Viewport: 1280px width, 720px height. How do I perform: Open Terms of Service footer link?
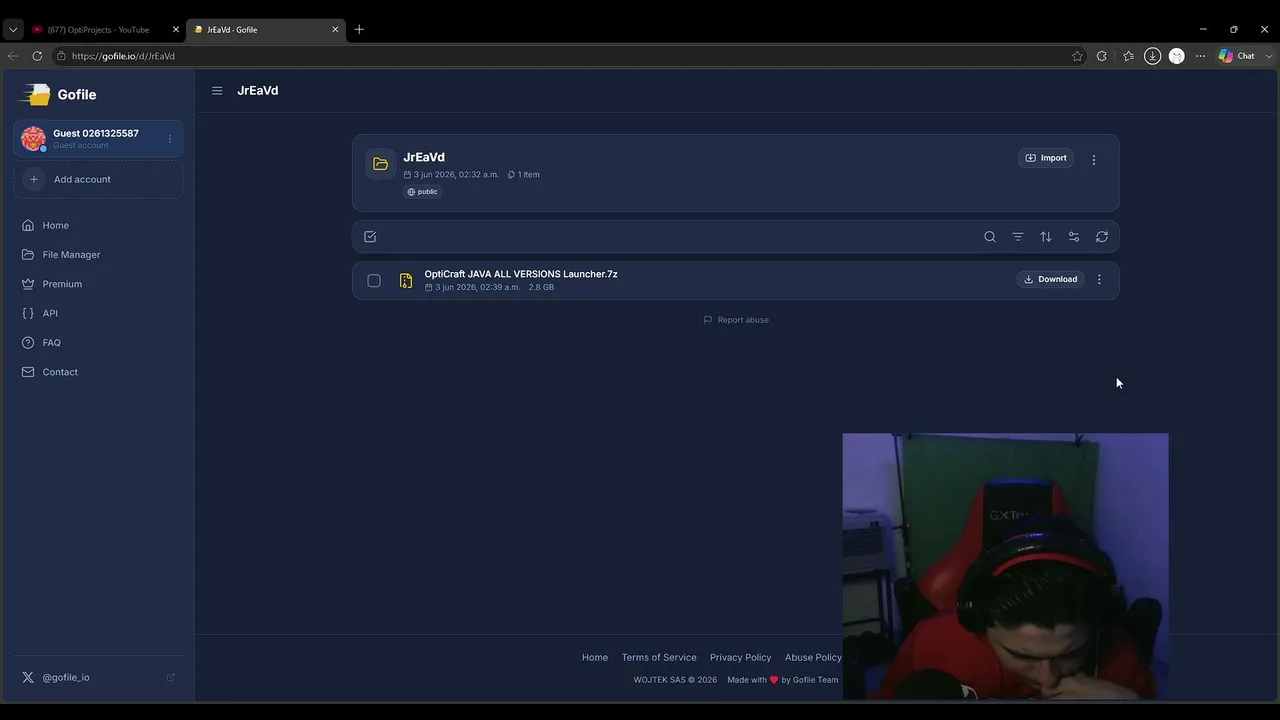659,657
